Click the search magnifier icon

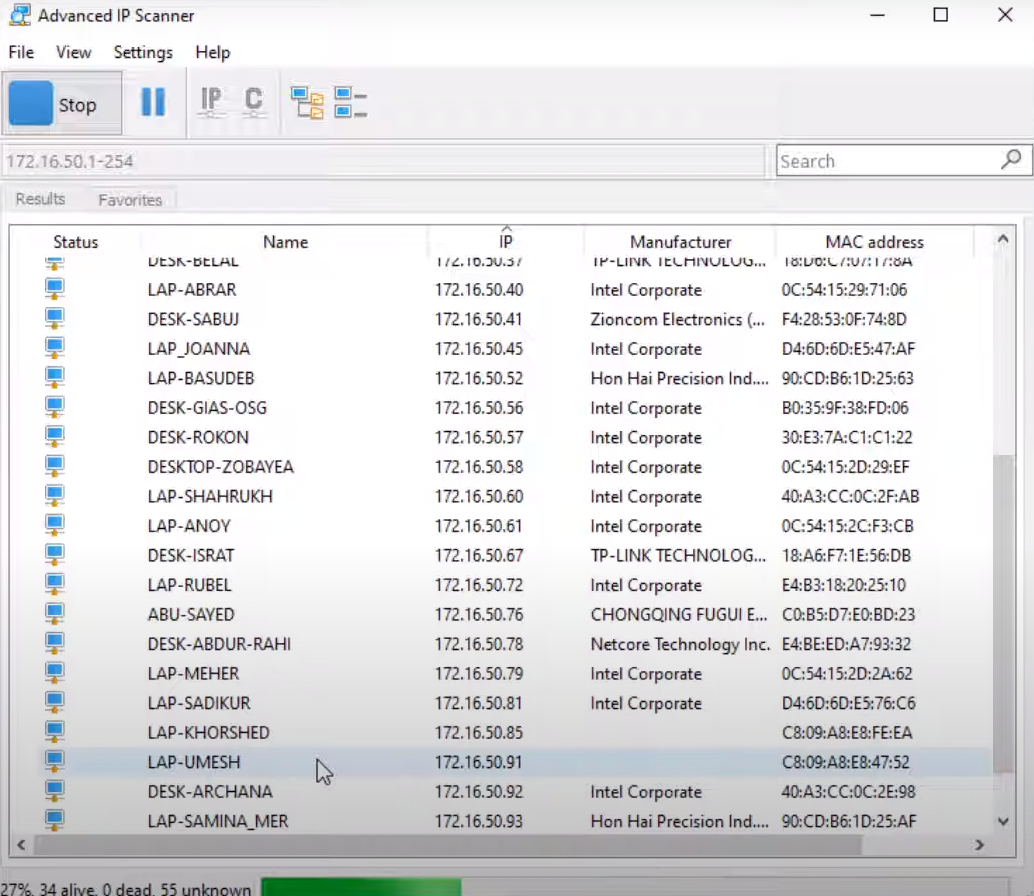coord(1011,160)
